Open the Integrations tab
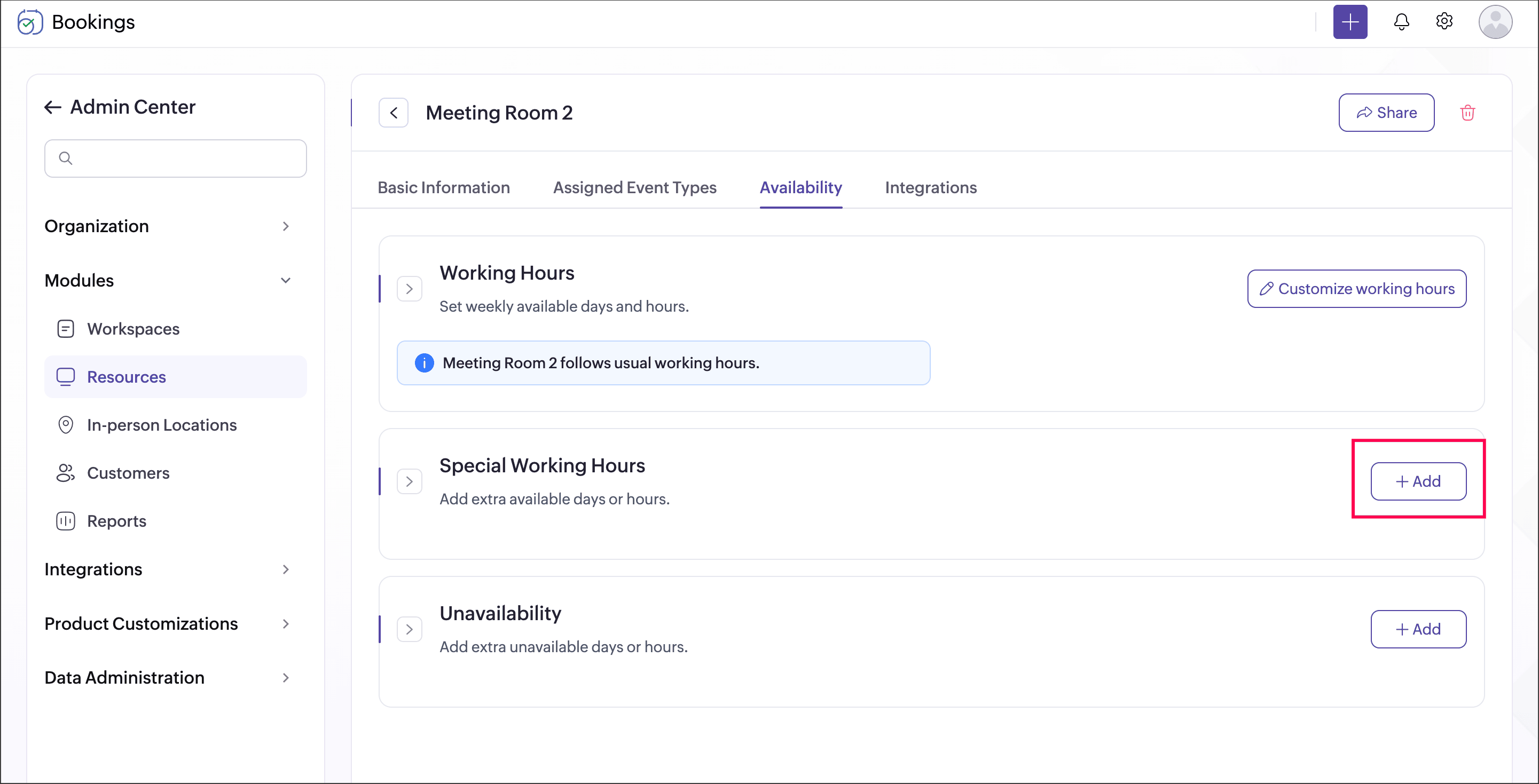Viewport: 1539px width, 784px height. (931, 187)
